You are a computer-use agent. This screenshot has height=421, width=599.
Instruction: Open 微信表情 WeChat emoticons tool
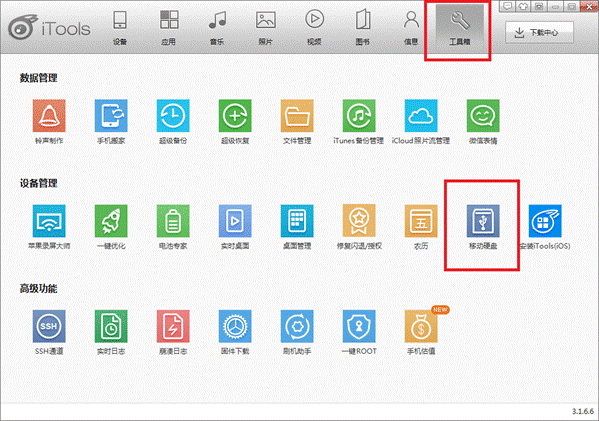[483, 116]
